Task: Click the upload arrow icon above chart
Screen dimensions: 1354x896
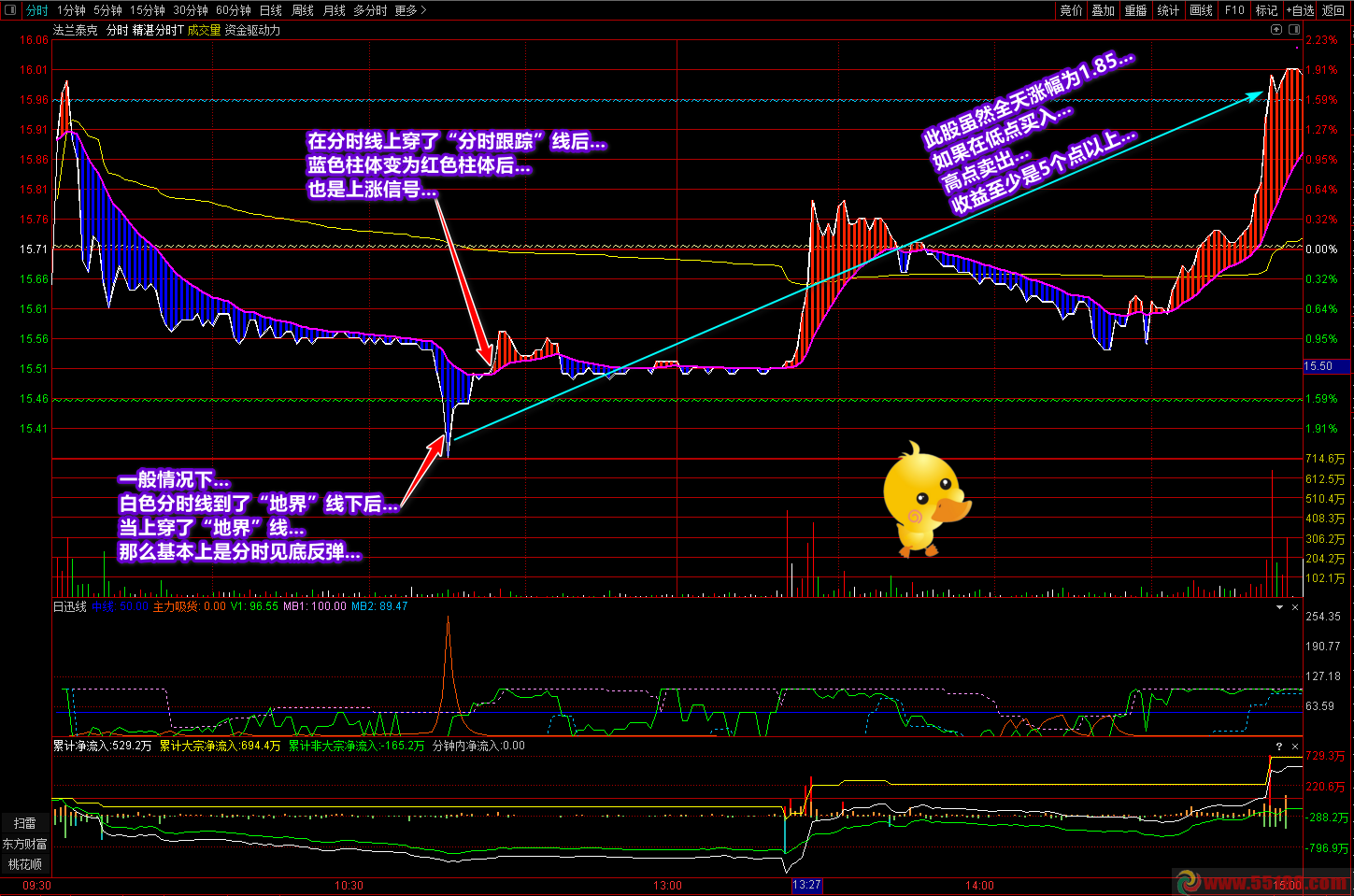Action: pyautogui.click(x=1276, y=30)
